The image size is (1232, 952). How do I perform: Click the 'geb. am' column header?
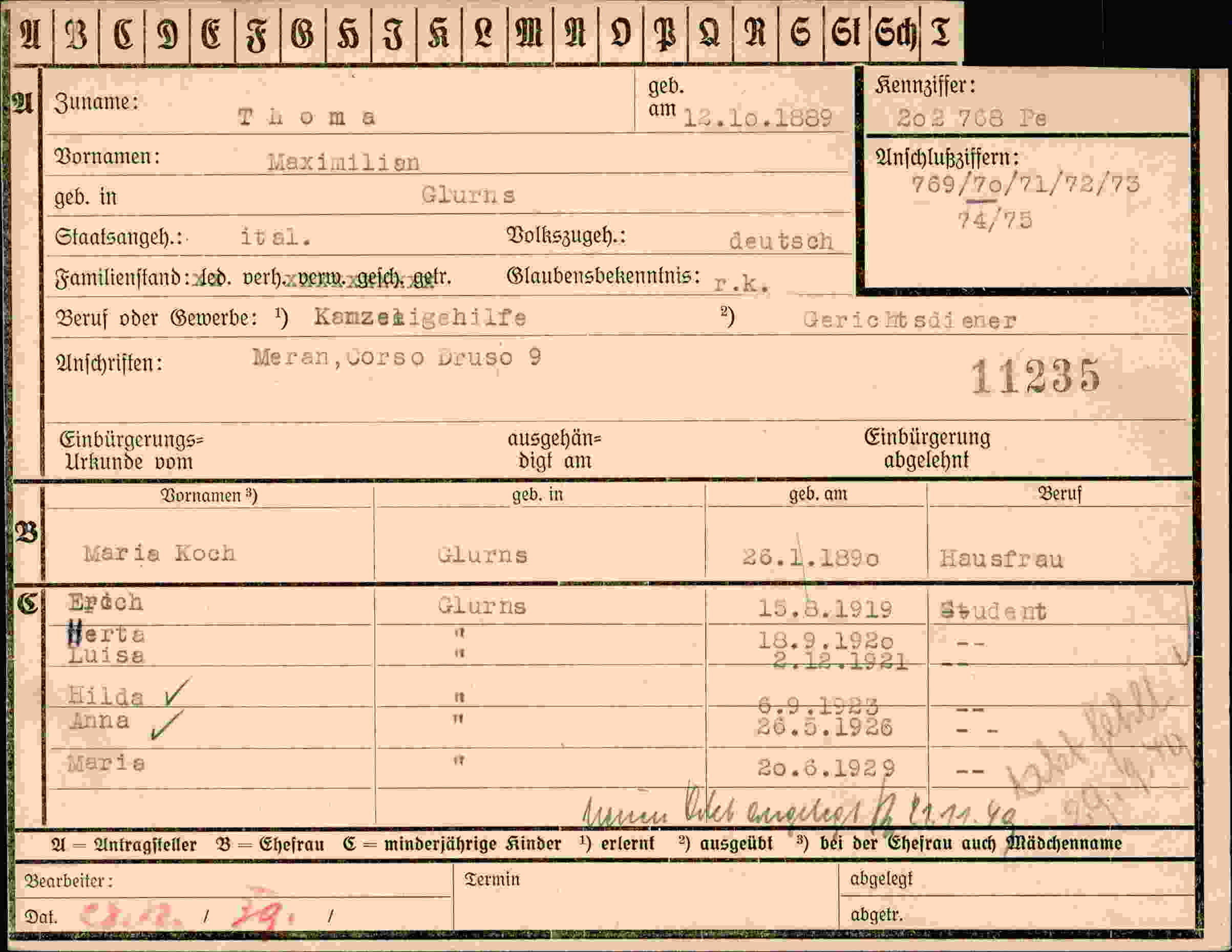pyautogui.click(x=818, y=494)
